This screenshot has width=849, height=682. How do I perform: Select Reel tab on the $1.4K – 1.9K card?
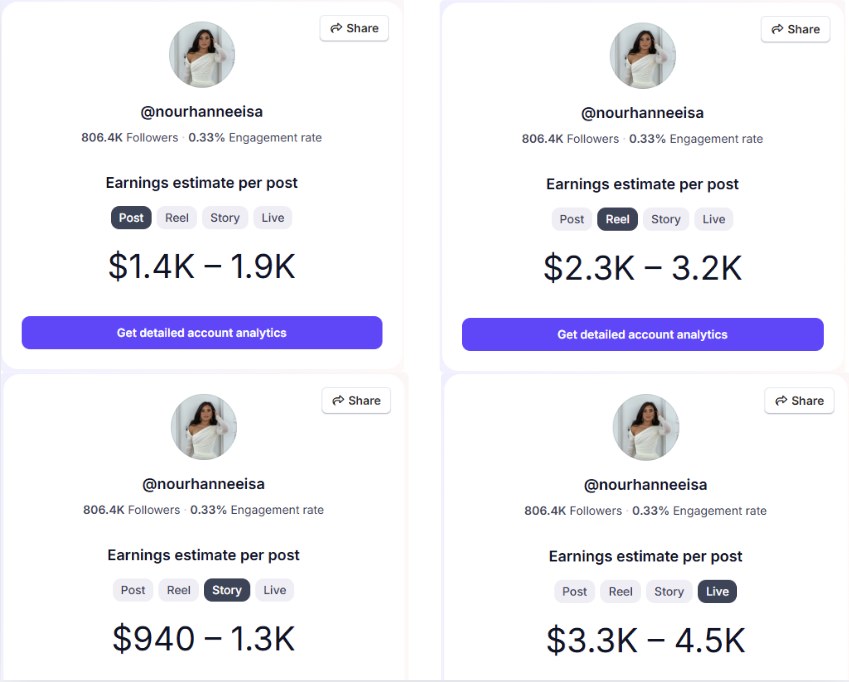[177, 218]
